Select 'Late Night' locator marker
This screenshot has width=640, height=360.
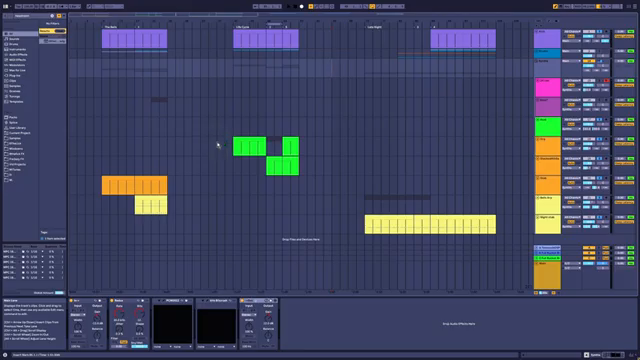click(x=373, y=27)
